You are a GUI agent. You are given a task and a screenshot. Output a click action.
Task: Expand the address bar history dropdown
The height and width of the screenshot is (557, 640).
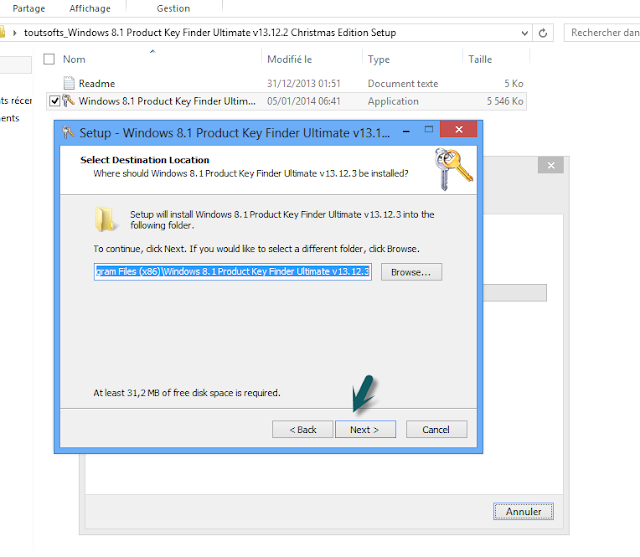(524, 33)
